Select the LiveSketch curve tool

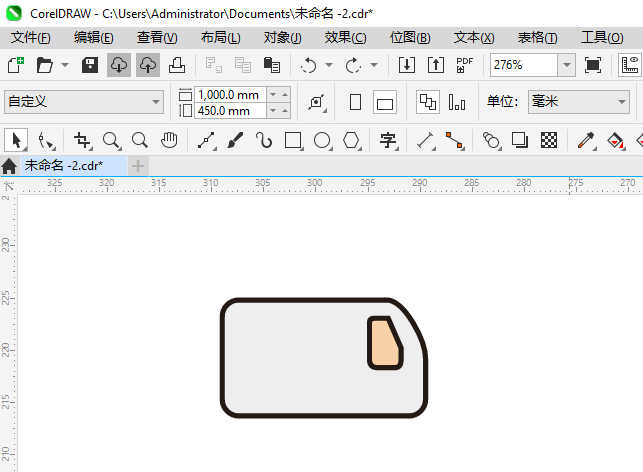[264, 140]
